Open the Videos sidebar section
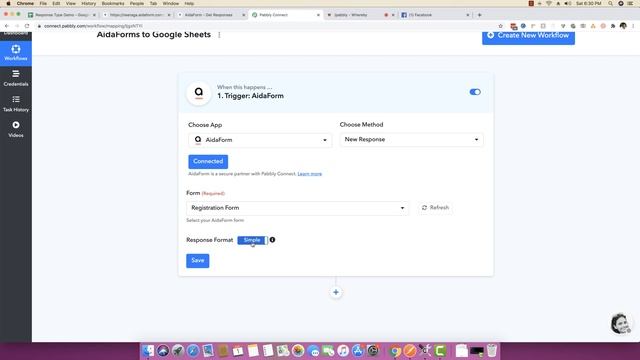This screenshot has width=640, height=360. point(16,129)
